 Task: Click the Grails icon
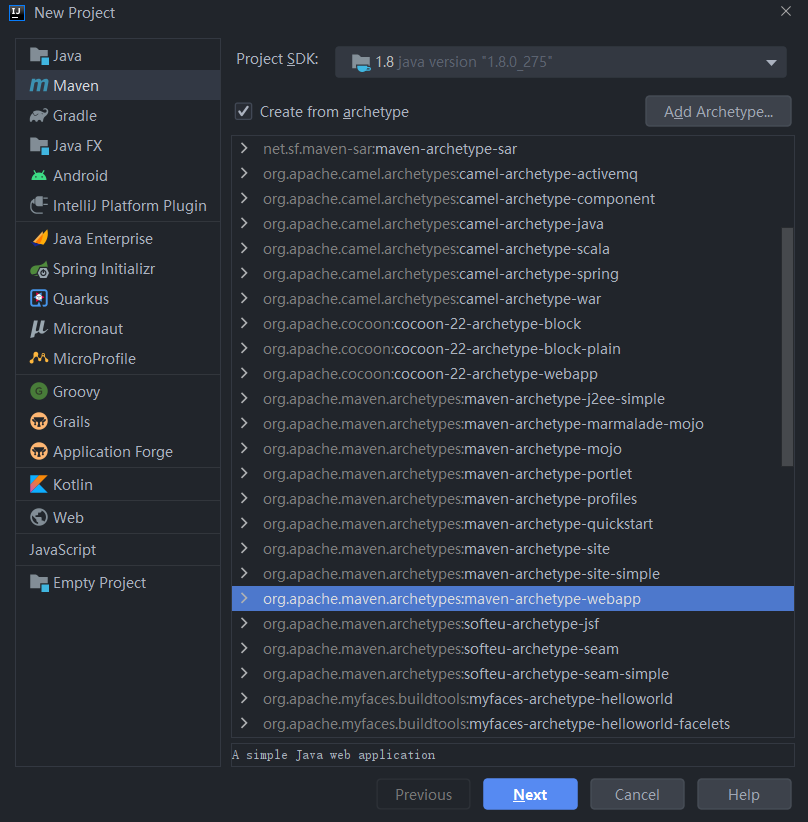click(39, 421)
